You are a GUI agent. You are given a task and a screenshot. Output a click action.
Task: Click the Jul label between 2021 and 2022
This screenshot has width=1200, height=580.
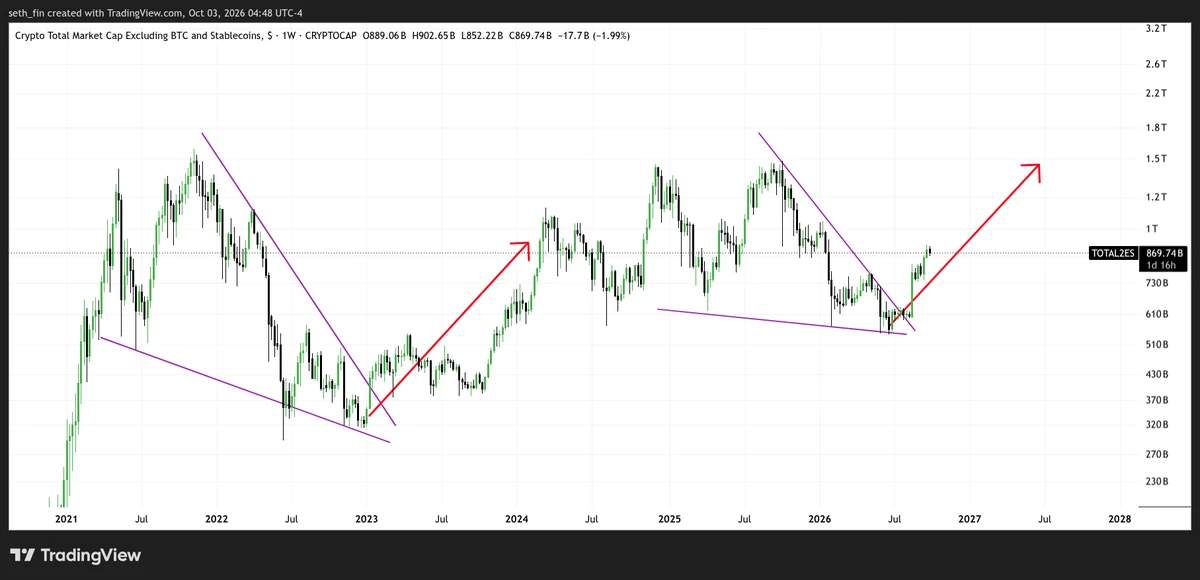[141, 520]
